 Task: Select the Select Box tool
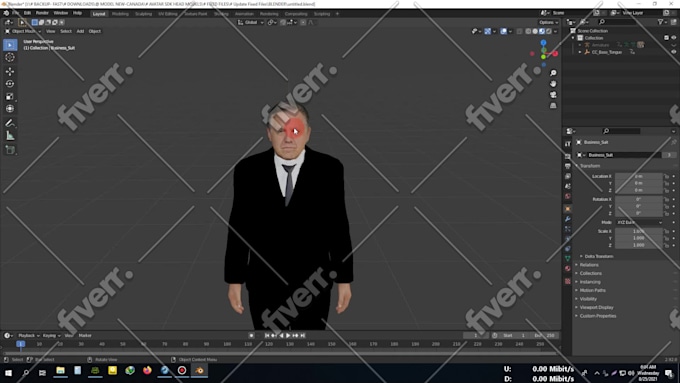[x=10, y=45]
